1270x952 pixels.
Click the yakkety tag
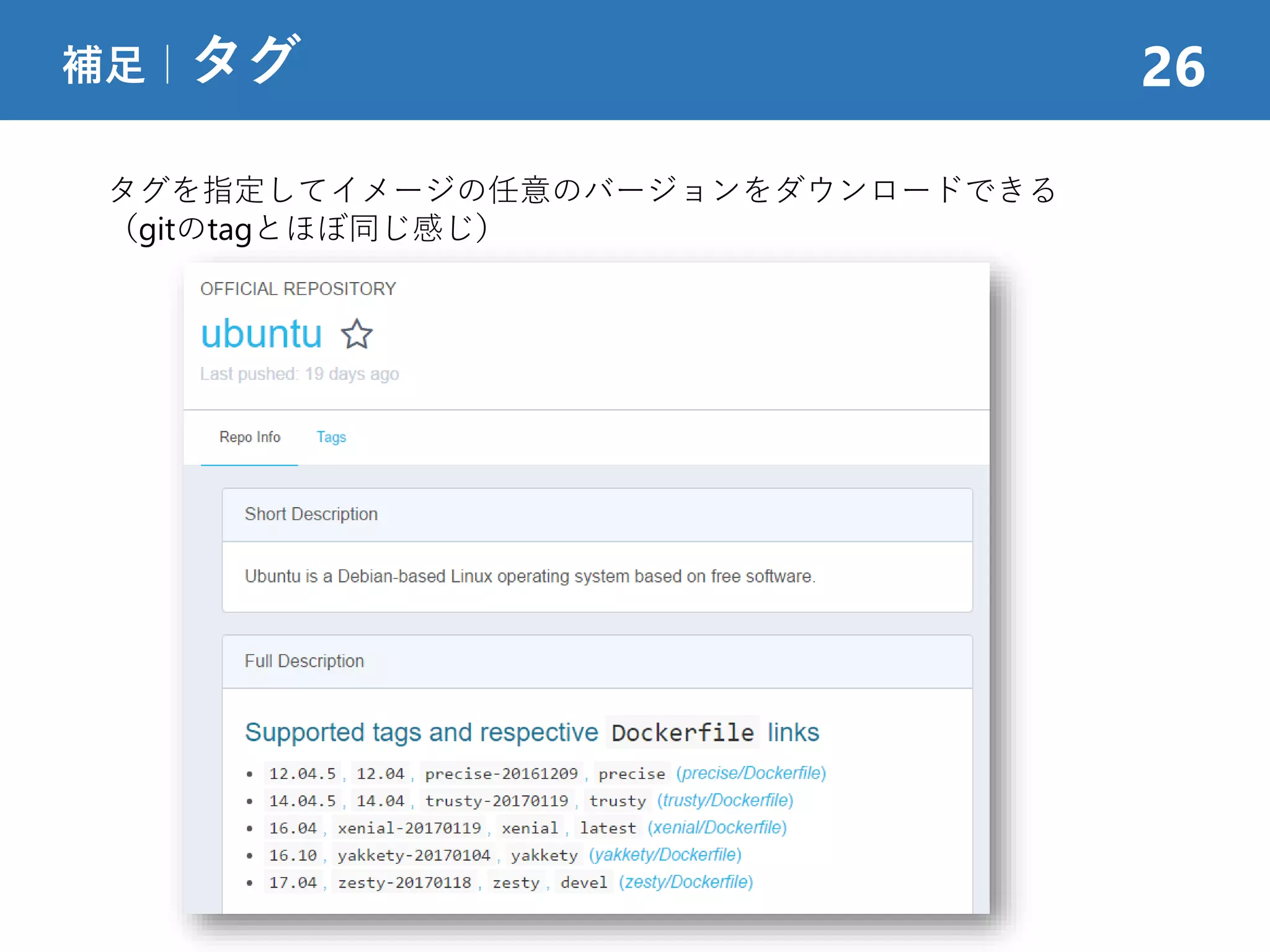[544, 855]
